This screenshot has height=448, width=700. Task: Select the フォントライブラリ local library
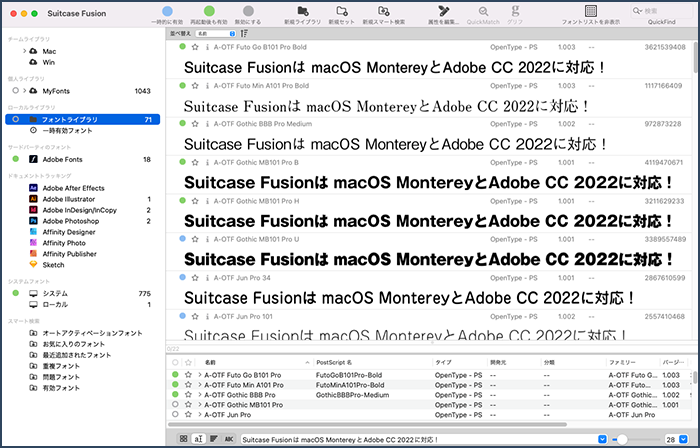83,119
